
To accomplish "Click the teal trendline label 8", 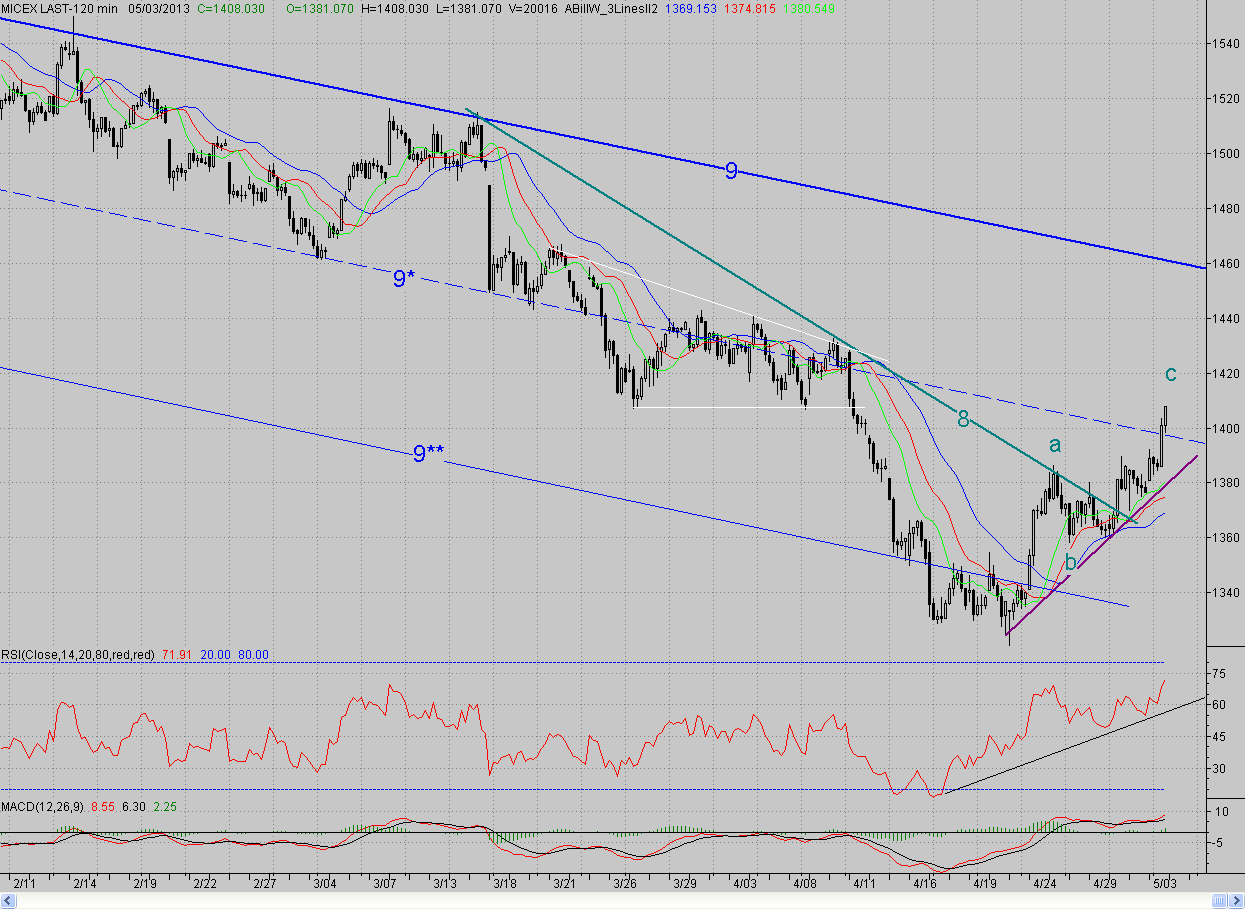I will [x=963, y=419].
